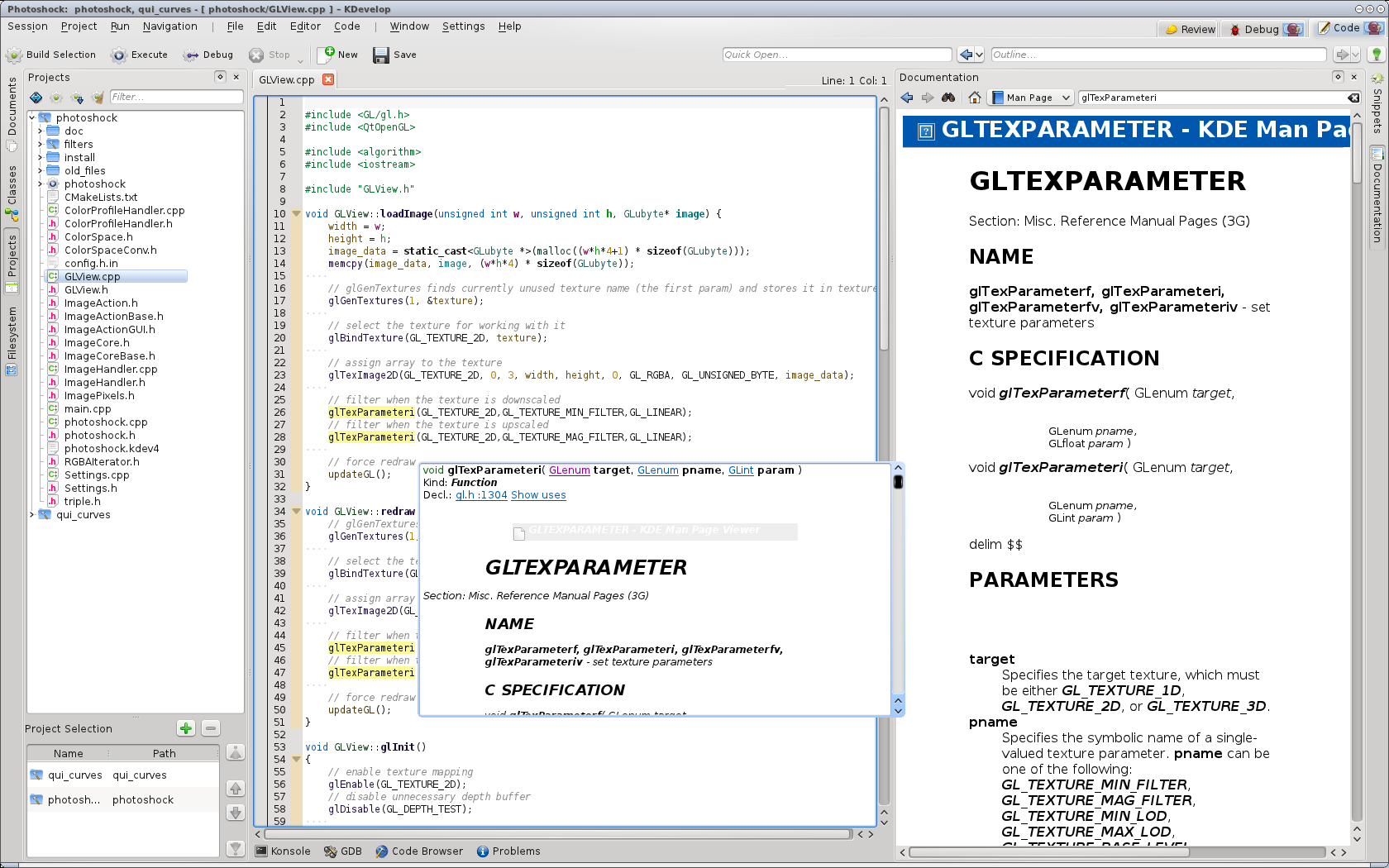The height and width of the screenshot is (868, 1389).
Task: Fold the loadImage function at line 10
Action: tap(296, 213)
